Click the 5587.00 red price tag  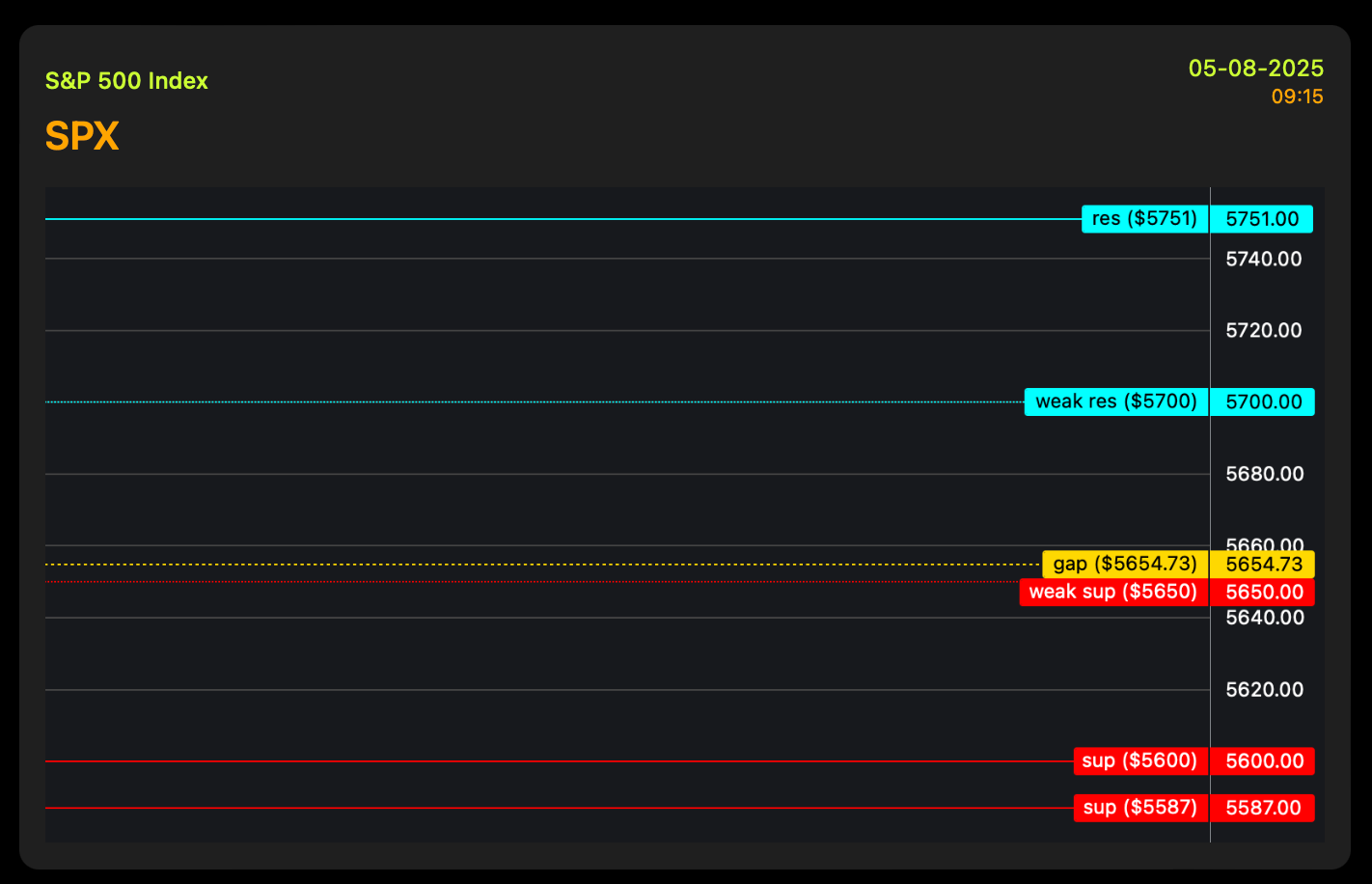pos(1263,808)
